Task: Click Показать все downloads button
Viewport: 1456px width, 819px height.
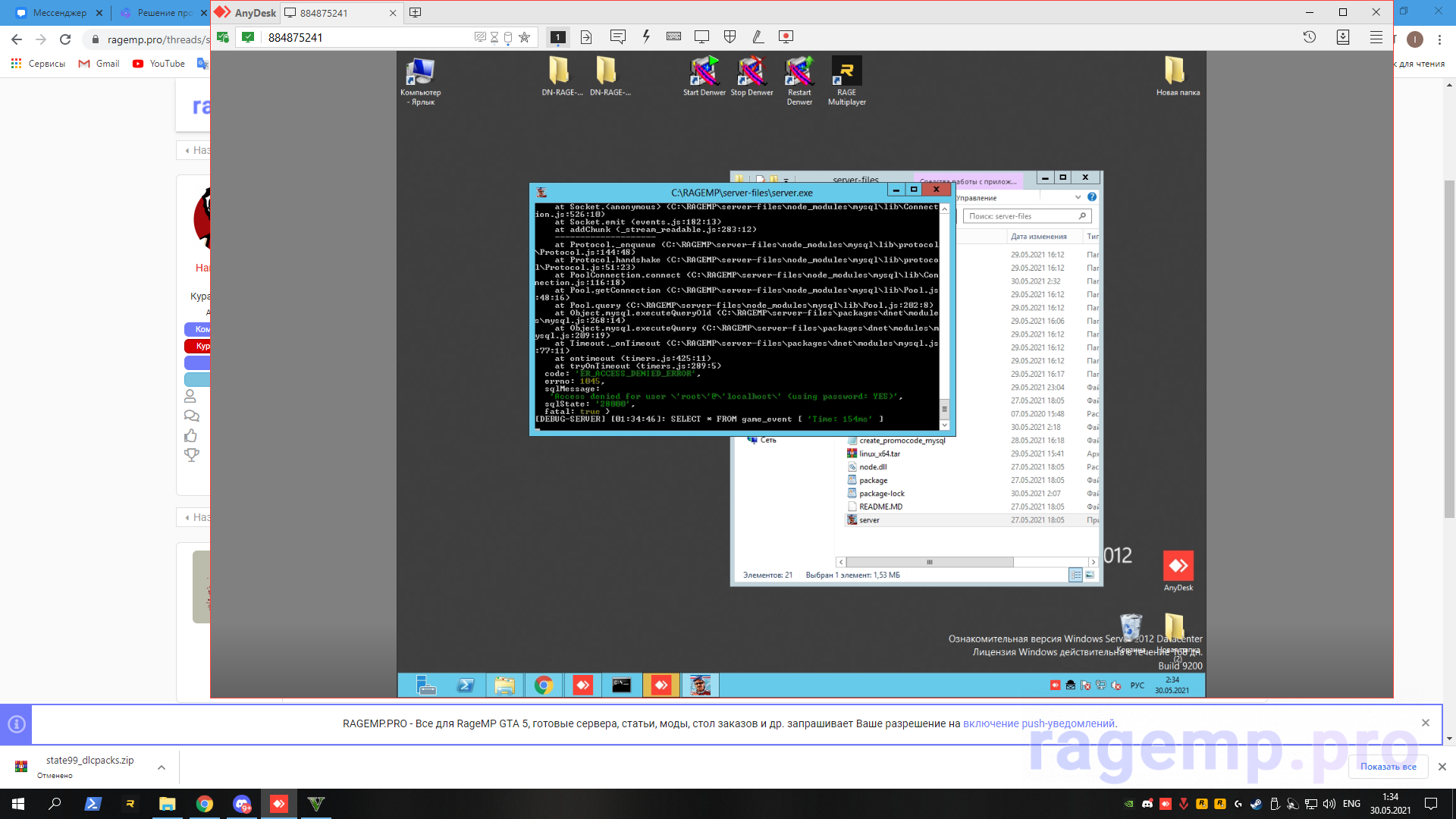Action: click(x=1388, y=767)
